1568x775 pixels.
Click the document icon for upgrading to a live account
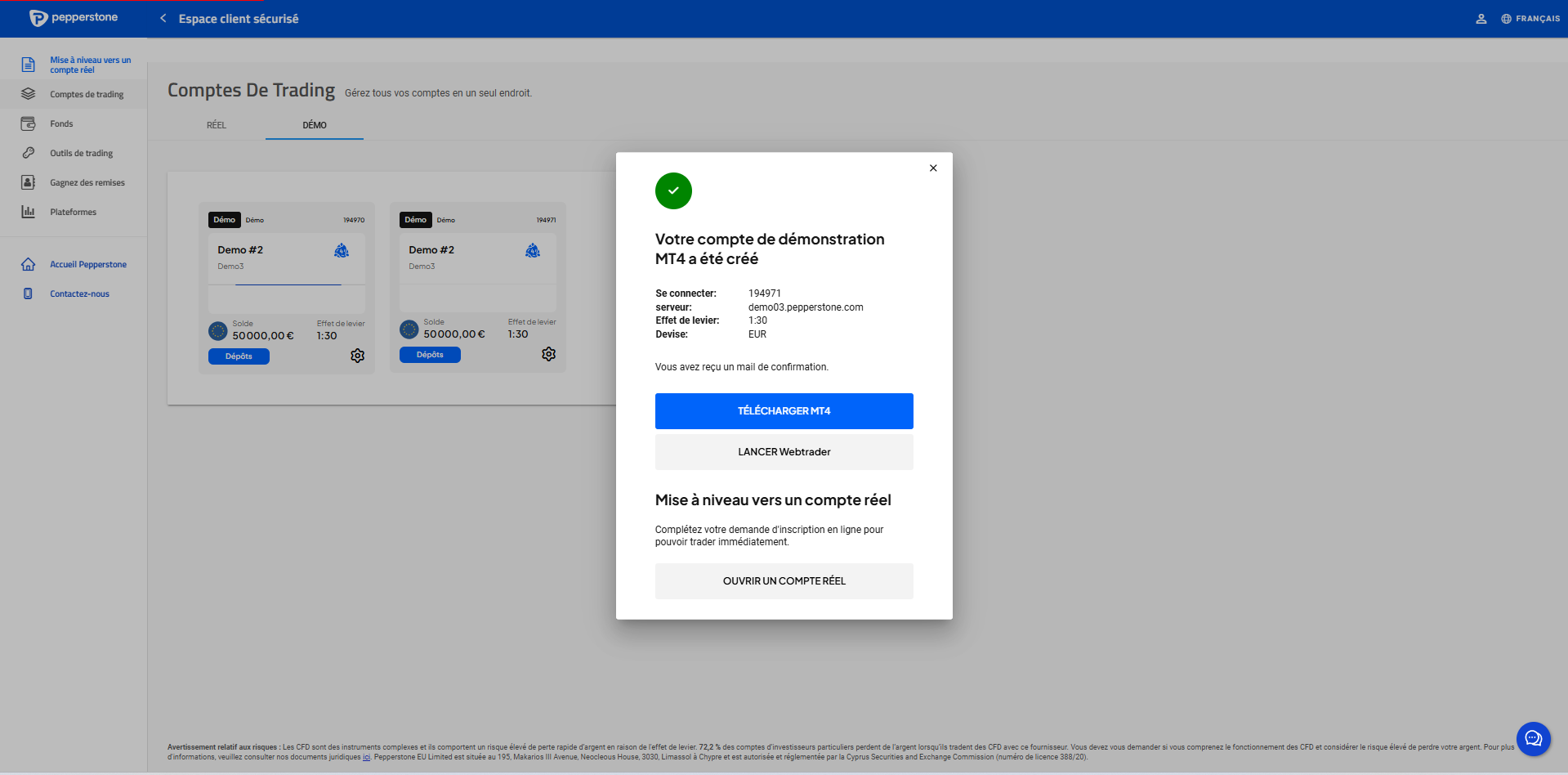[x=28, y=65]
